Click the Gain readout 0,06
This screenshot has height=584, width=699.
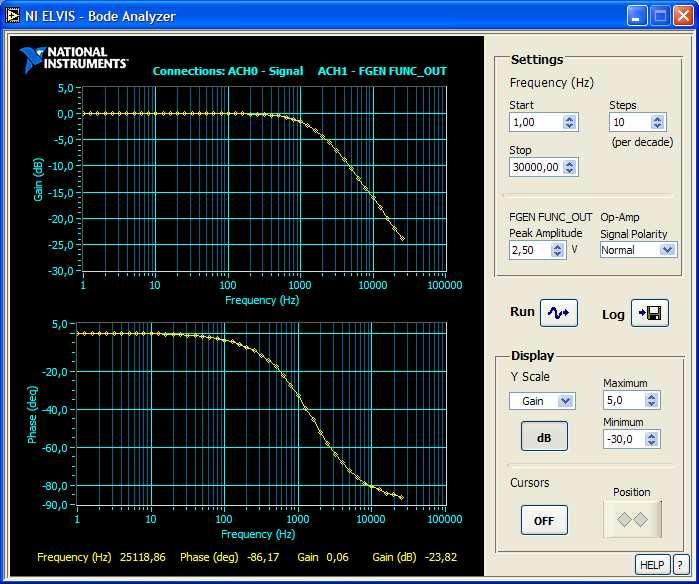click(x=337, y=557)
